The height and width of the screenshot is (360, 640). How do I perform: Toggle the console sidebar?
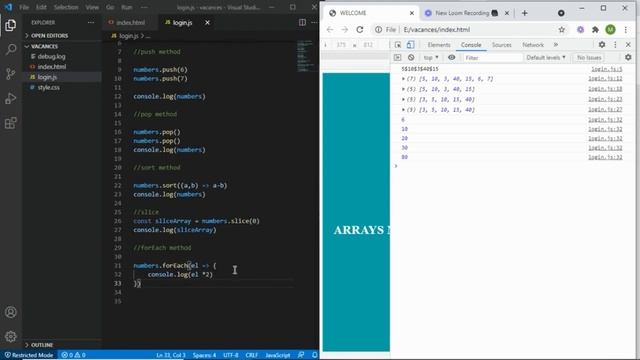pyautogui.click(x=398, y=58)
